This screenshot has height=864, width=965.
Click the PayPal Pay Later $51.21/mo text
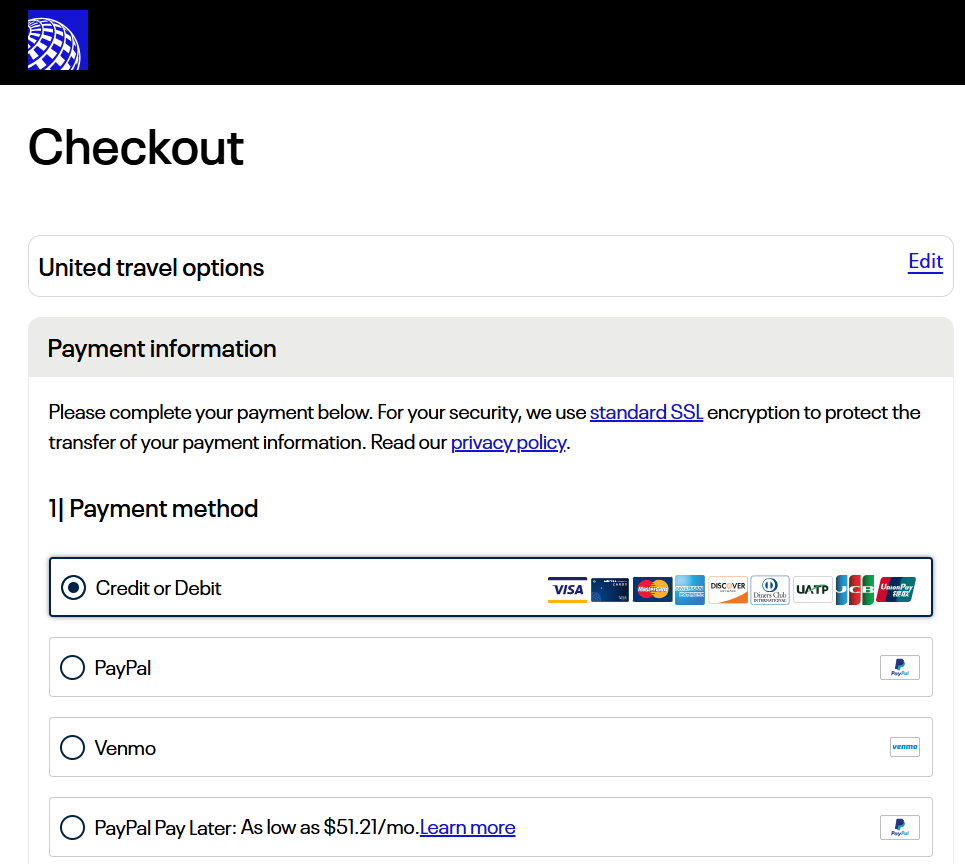pos(257,828)
